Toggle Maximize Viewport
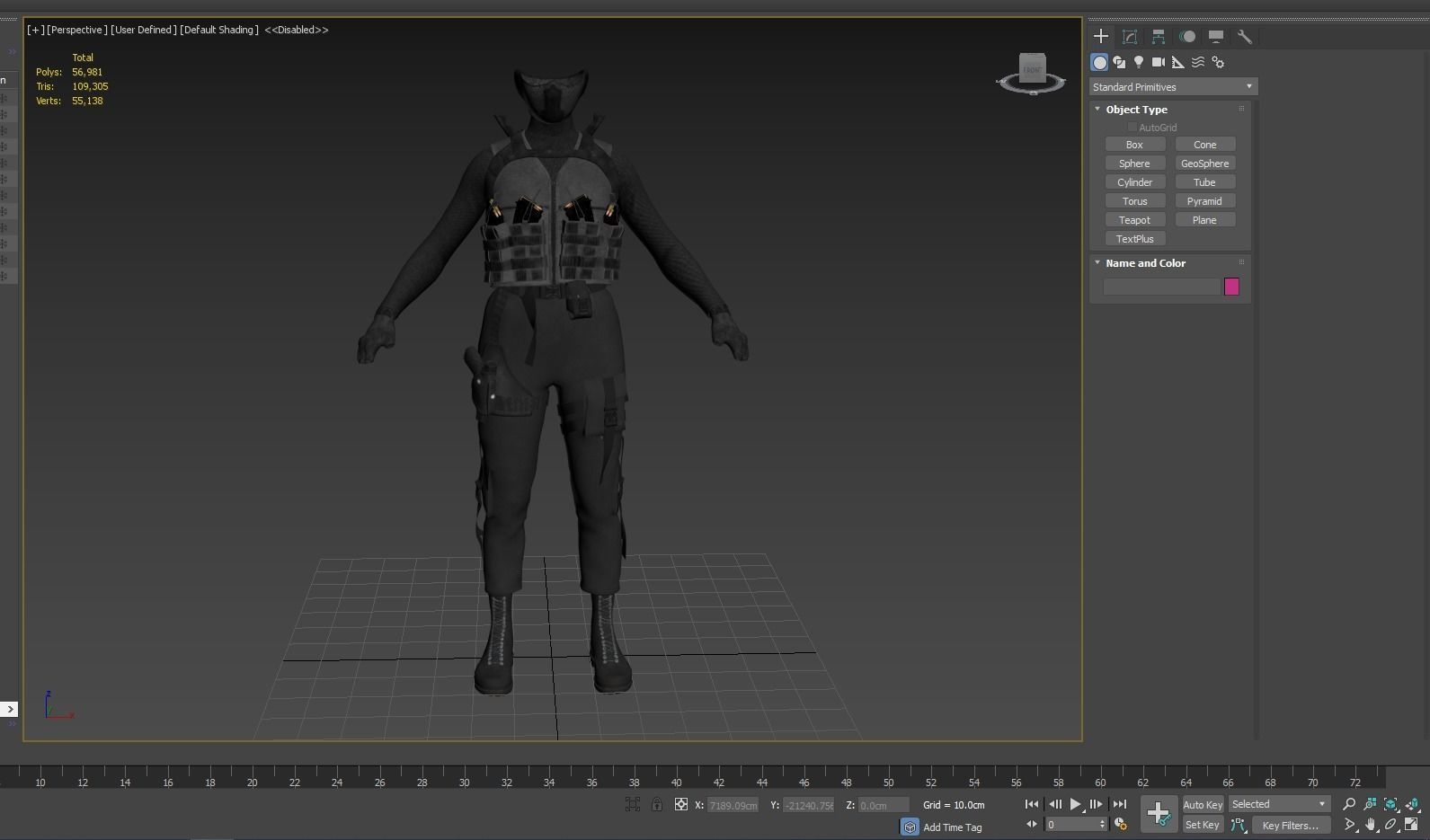 (1411, 824)
